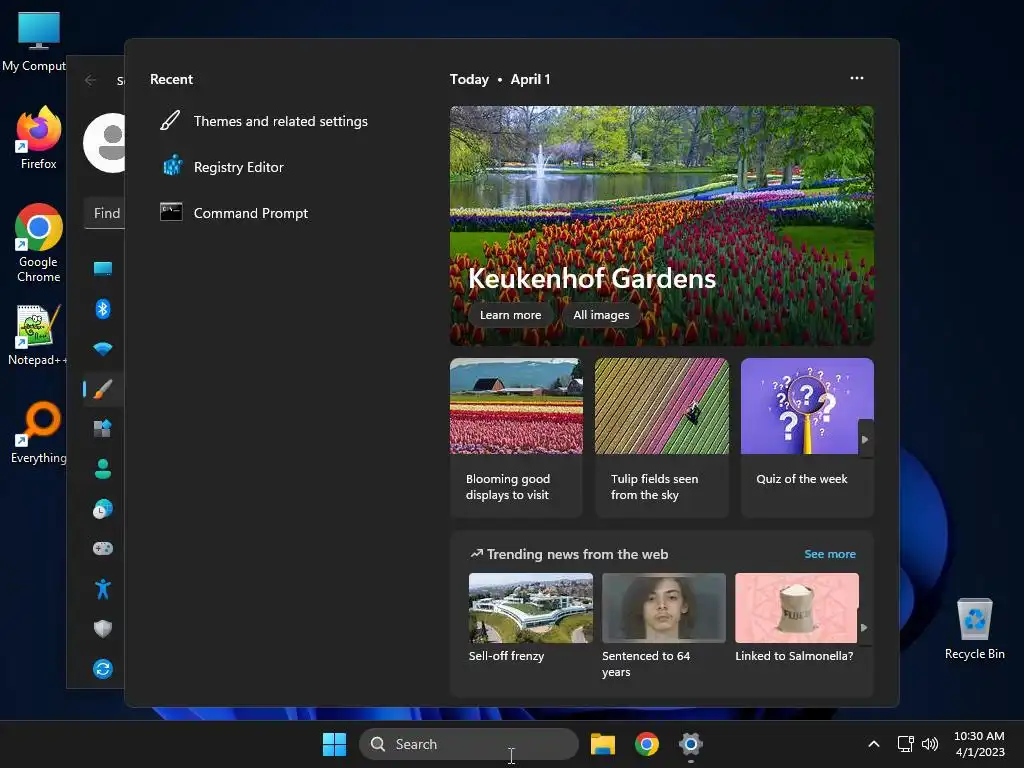Select Privacy shield icon in Settings sidebar
This screenshot has width=1024, height=768.
tap(103, 629)
